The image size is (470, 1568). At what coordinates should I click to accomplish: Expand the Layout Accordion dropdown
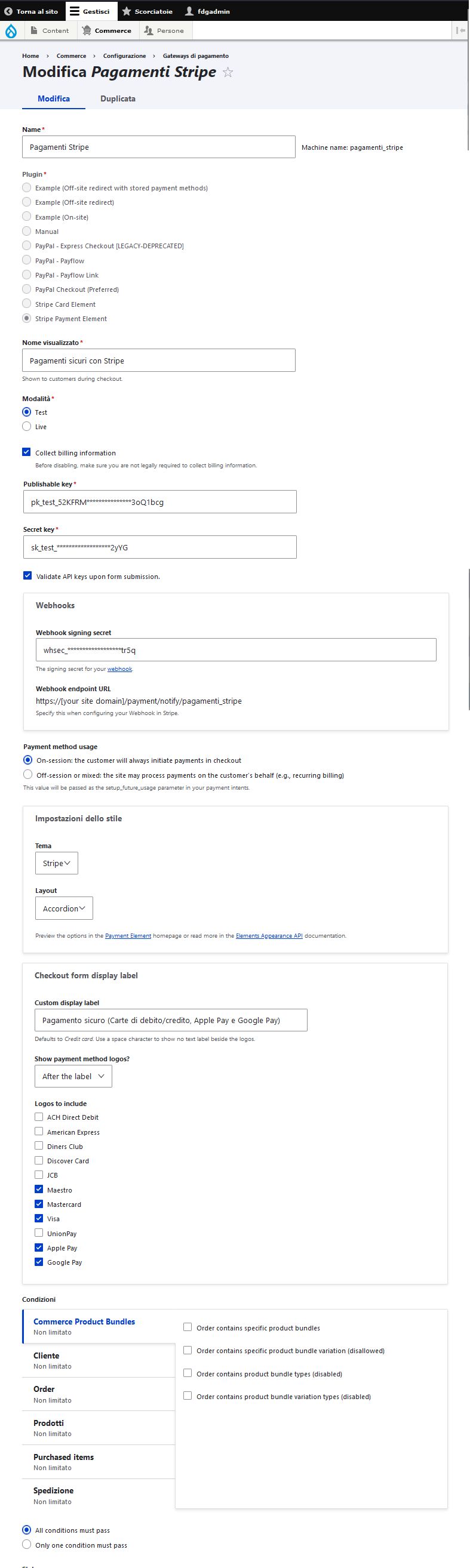64,908
